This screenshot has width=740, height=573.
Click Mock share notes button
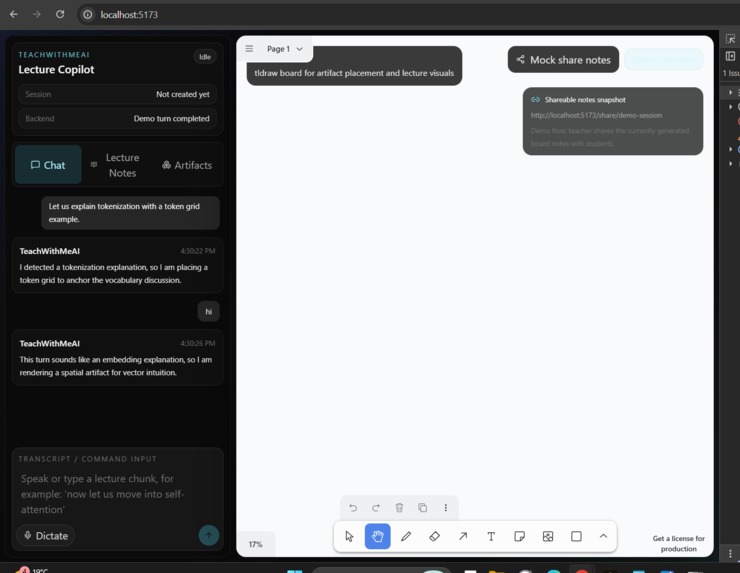tap(563, 59)
